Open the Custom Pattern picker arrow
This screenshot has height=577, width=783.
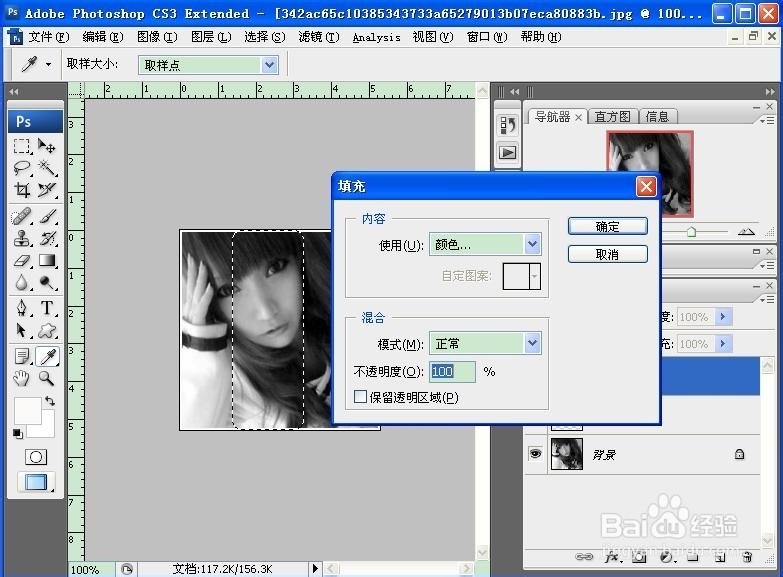[x=535, y=276]
